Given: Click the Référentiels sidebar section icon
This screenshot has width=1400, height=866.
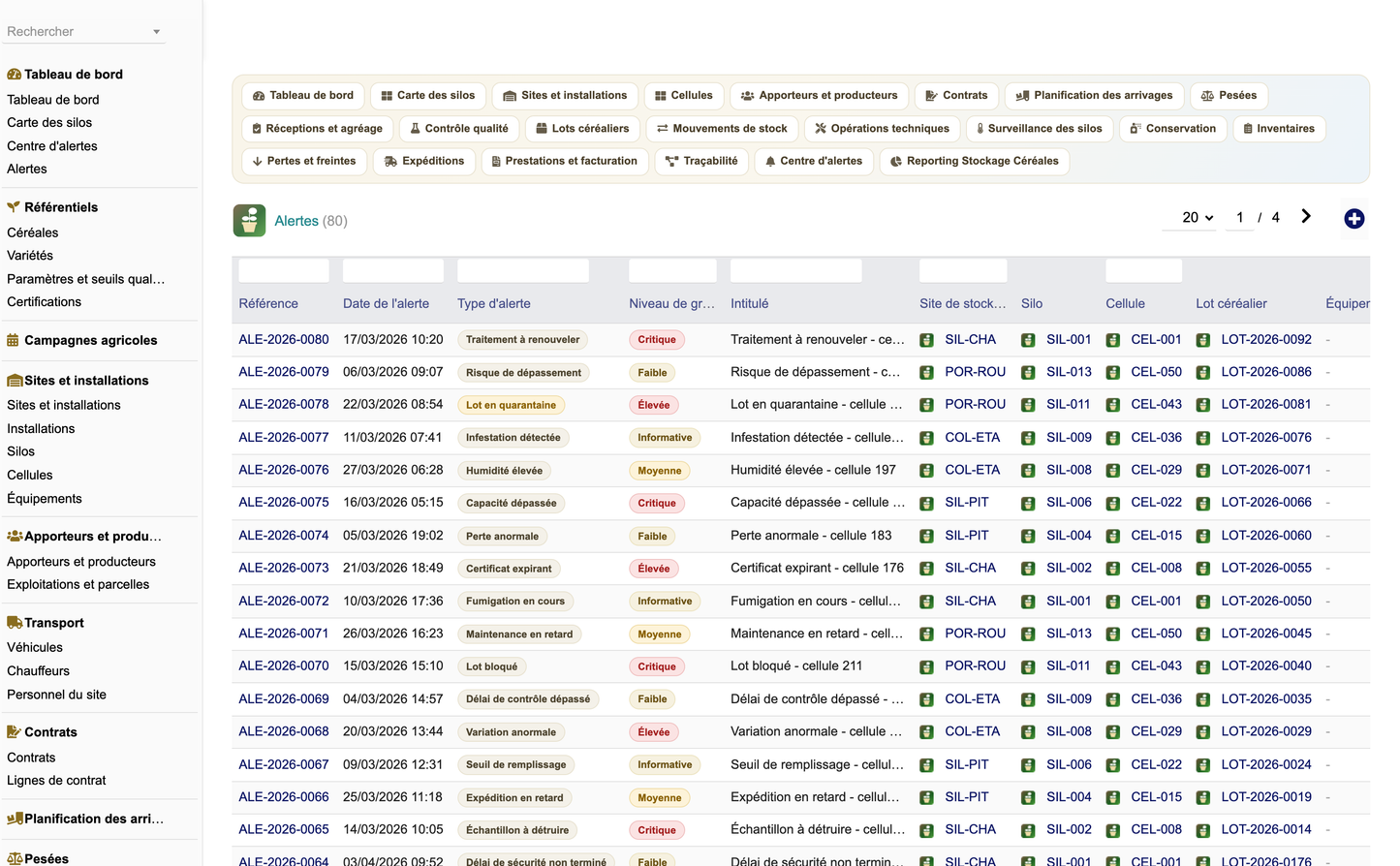Looking at the screenshot, I should coord(15,207).
